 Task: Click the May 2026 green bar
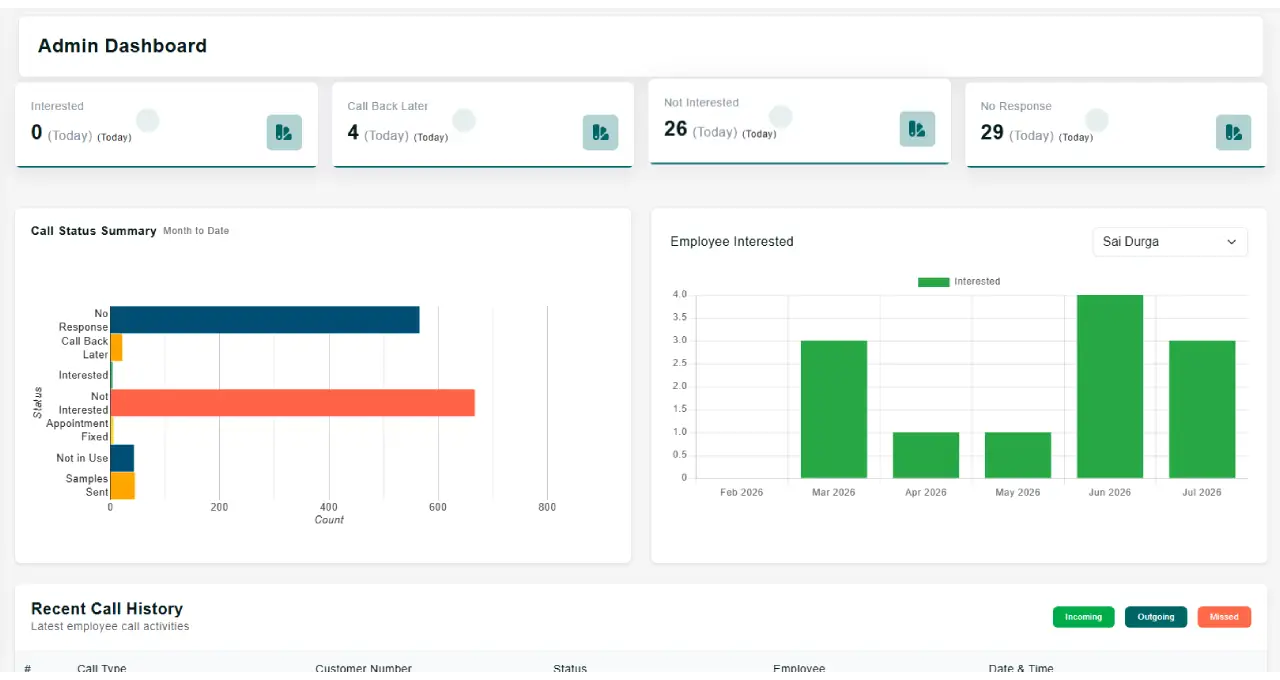click(1018, 455)
